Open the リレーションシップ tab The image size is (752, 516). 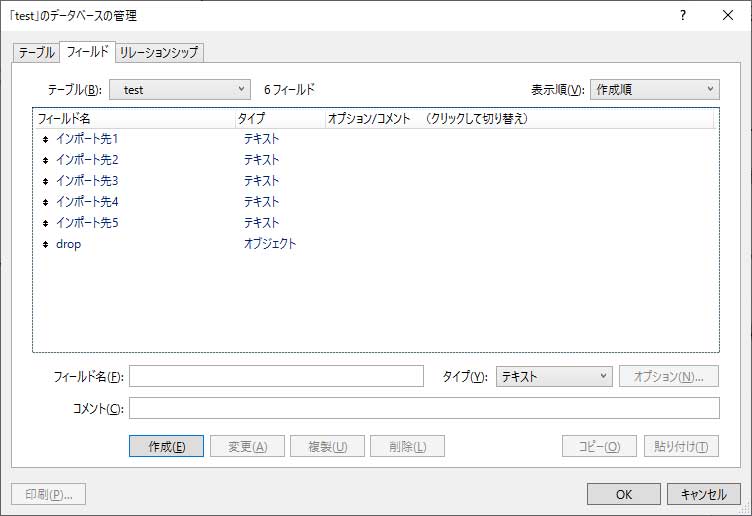(x=159, y=52)
